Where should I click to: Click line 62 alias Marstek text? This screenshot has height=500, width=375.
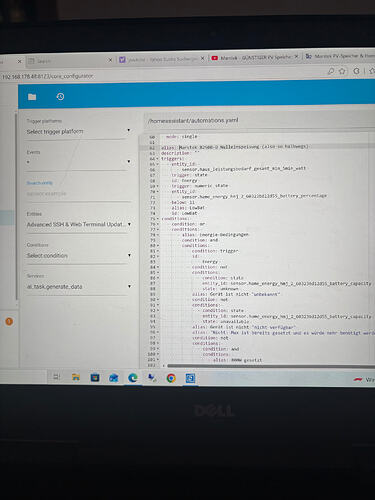tap(235, 146)
